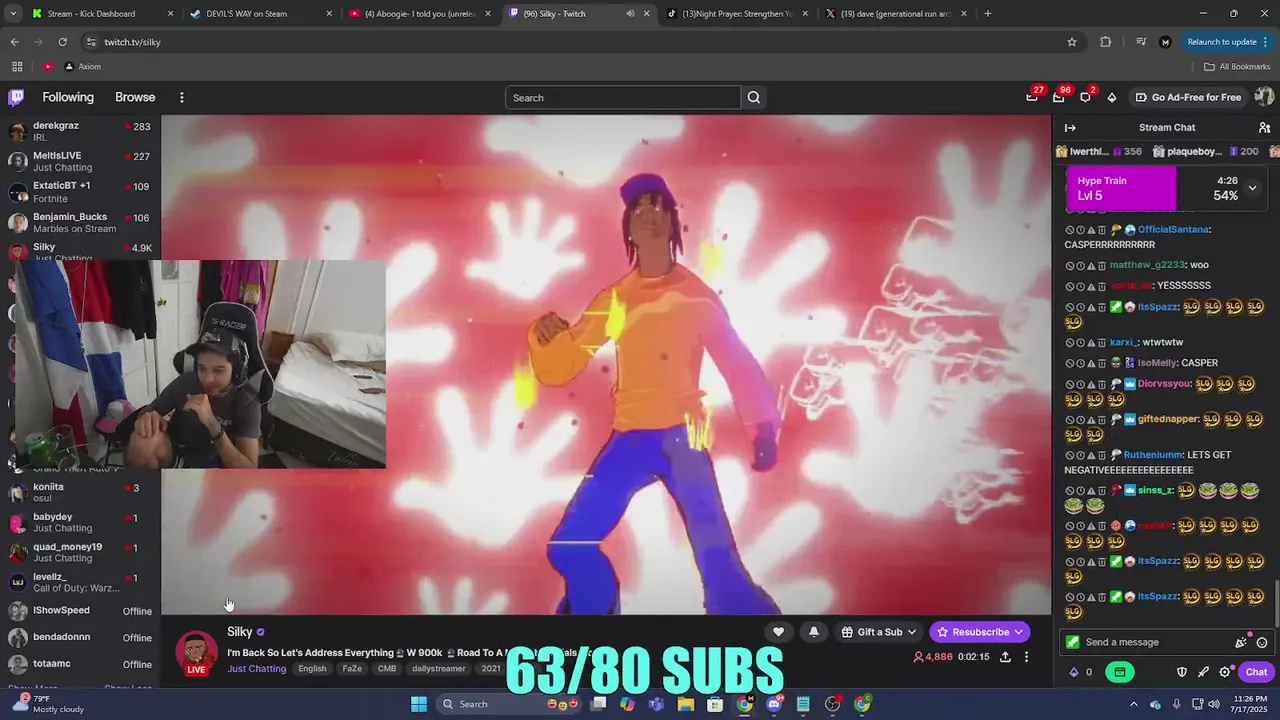This screenshot has width=1280, height=720.
Task: Click the English stream tag
Action: 312,669
